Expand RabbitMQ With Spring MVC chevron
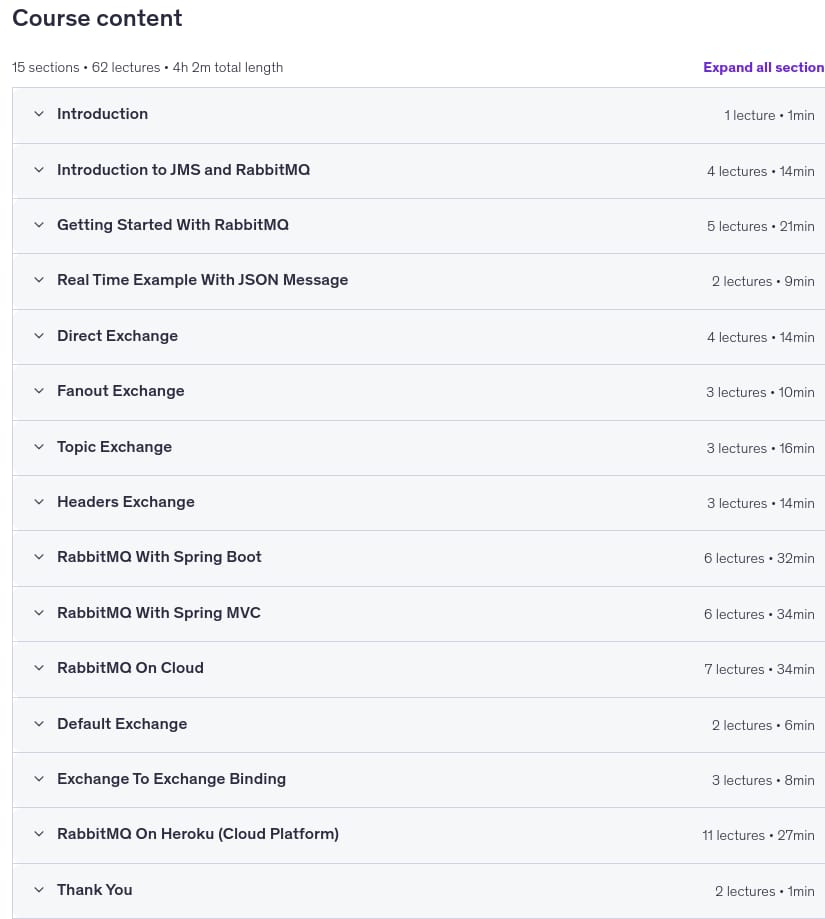825x919 pixels. [x=39, y=613]
